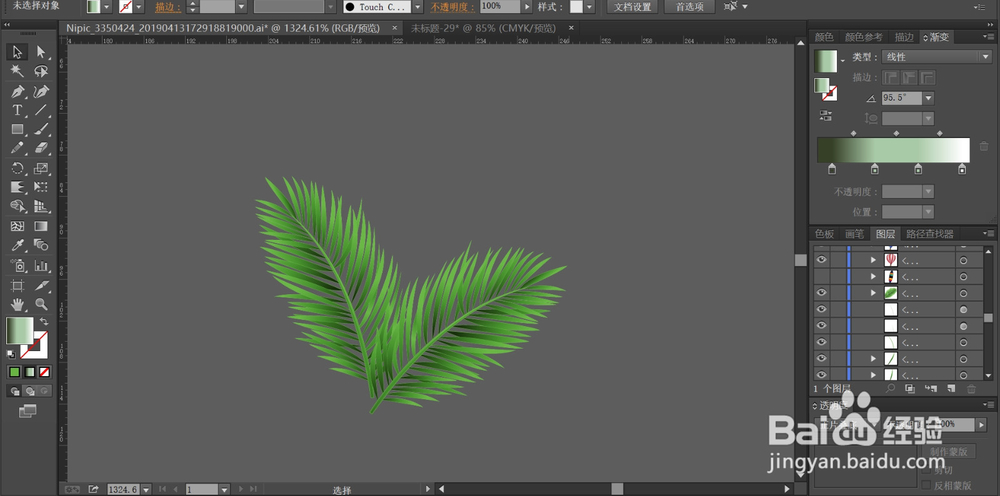Select the Hand tool
This screenshot has height=496, width=1000.
tap(17, 304)
